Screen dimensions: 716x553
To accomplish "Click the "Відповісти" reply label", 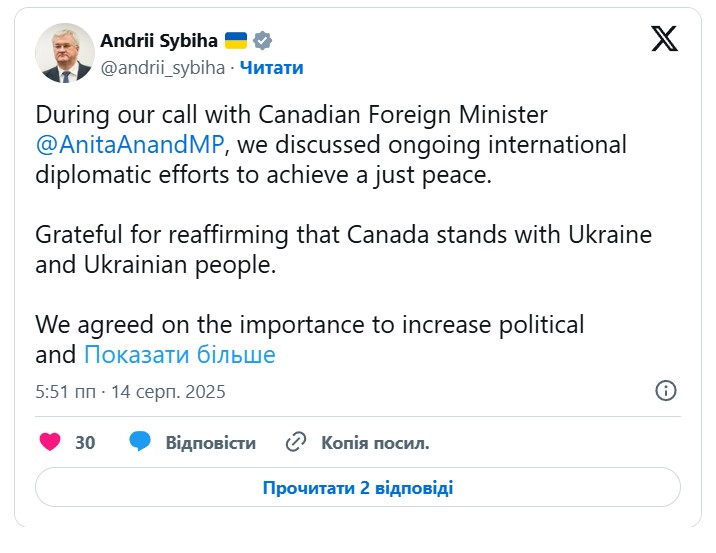I will 210,442.
